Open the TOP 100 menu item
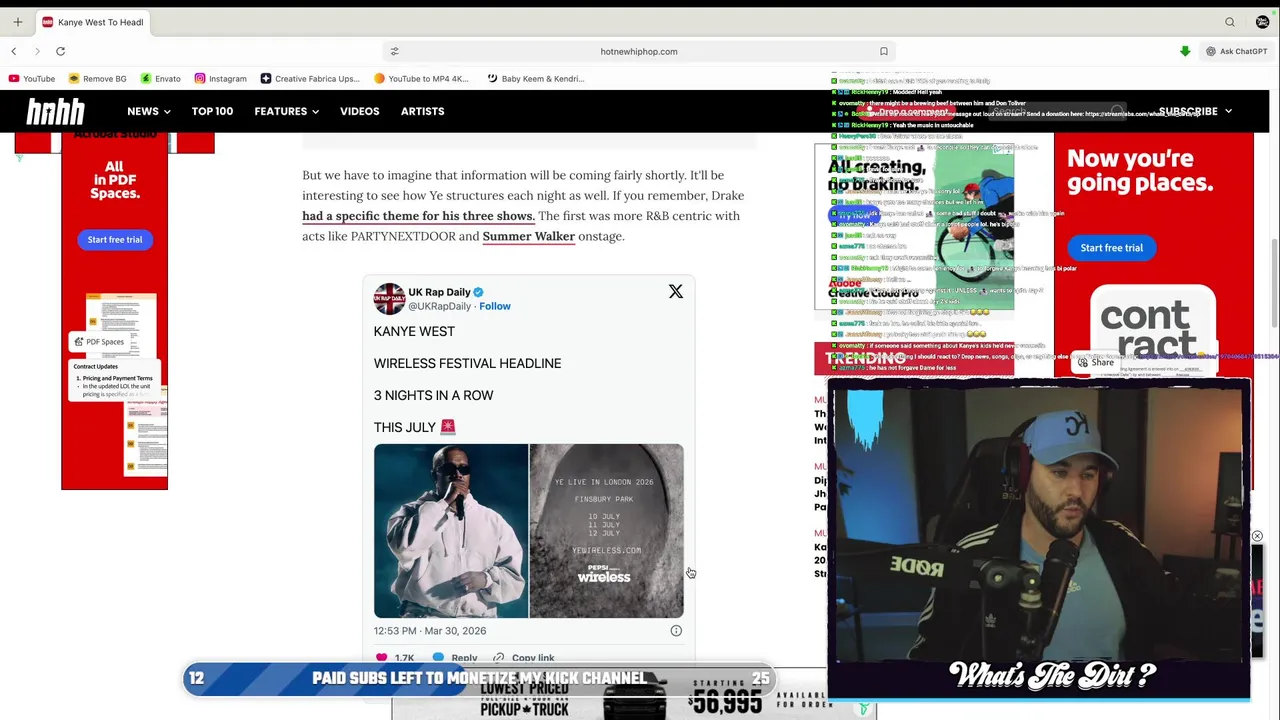 point(212,111)
